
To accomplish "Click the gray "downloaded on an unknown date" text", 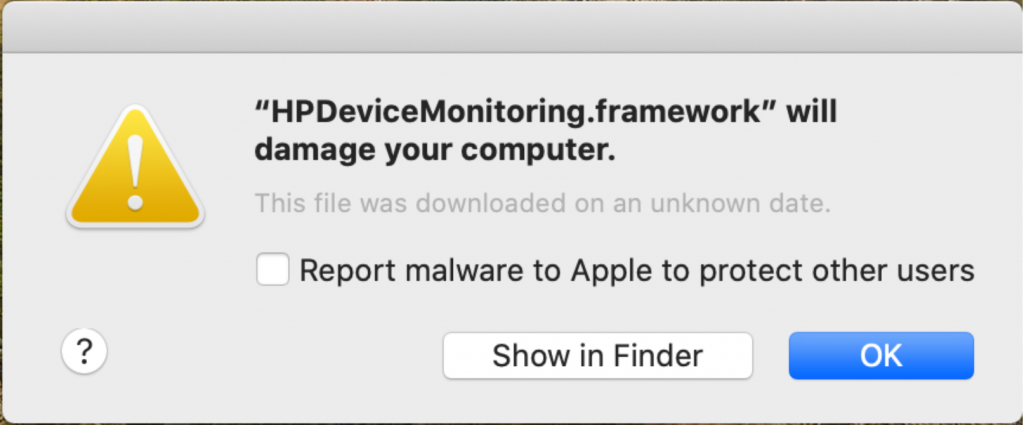I will coord(623,203).
